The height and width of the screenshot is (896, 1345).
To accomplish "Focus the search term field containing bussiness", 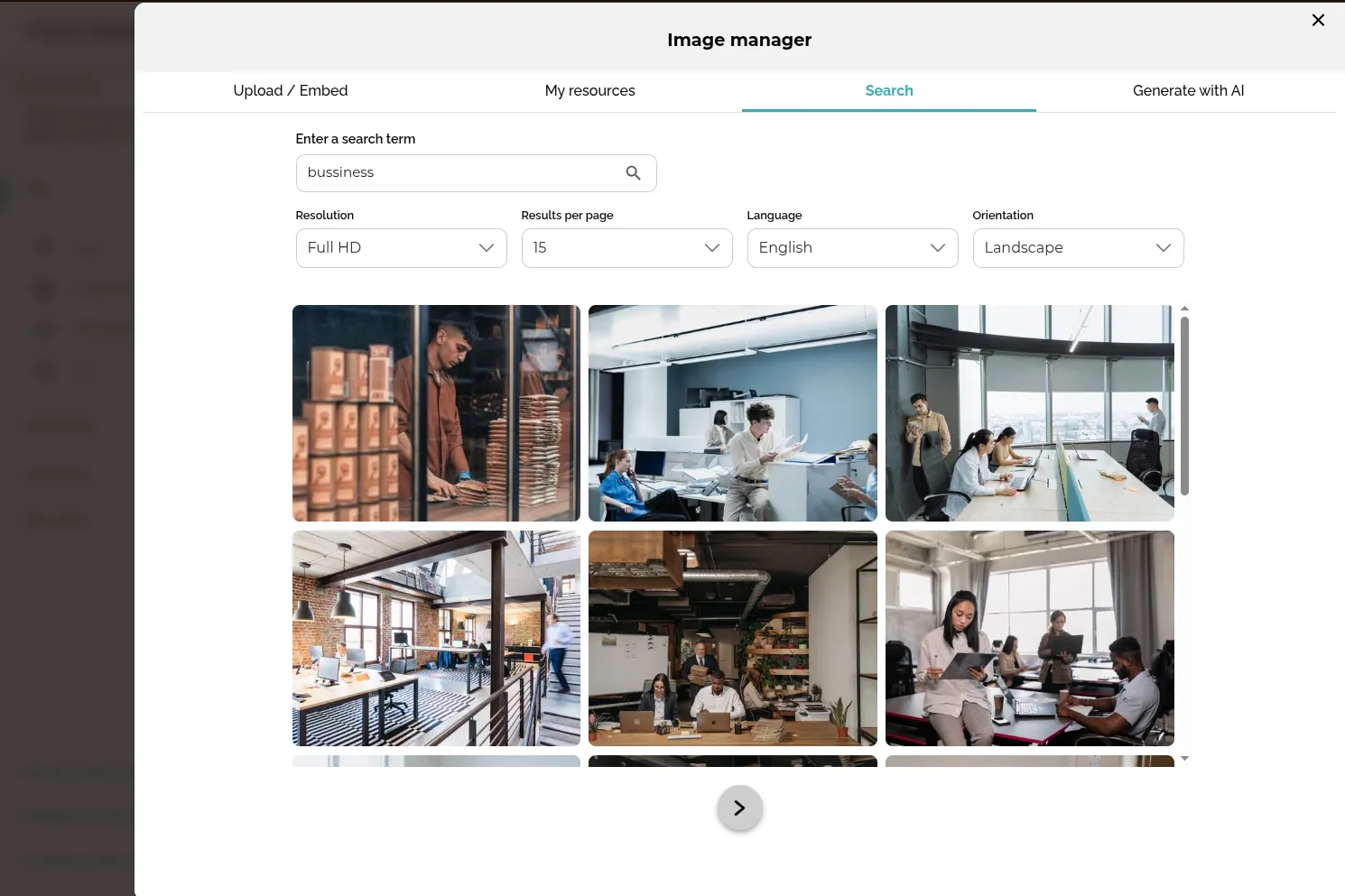I will [476, 173].
